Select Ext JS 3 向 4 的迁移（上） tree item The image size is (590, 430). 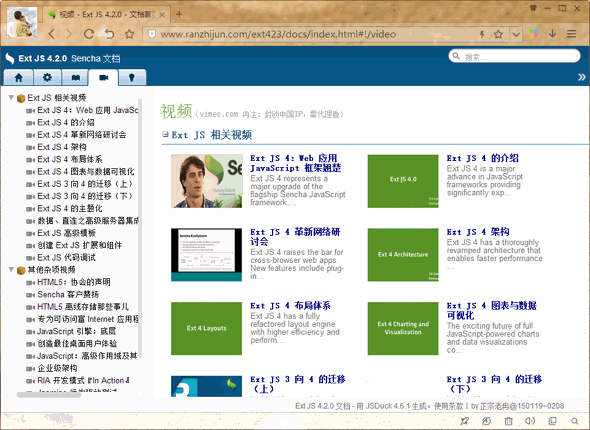85,184
